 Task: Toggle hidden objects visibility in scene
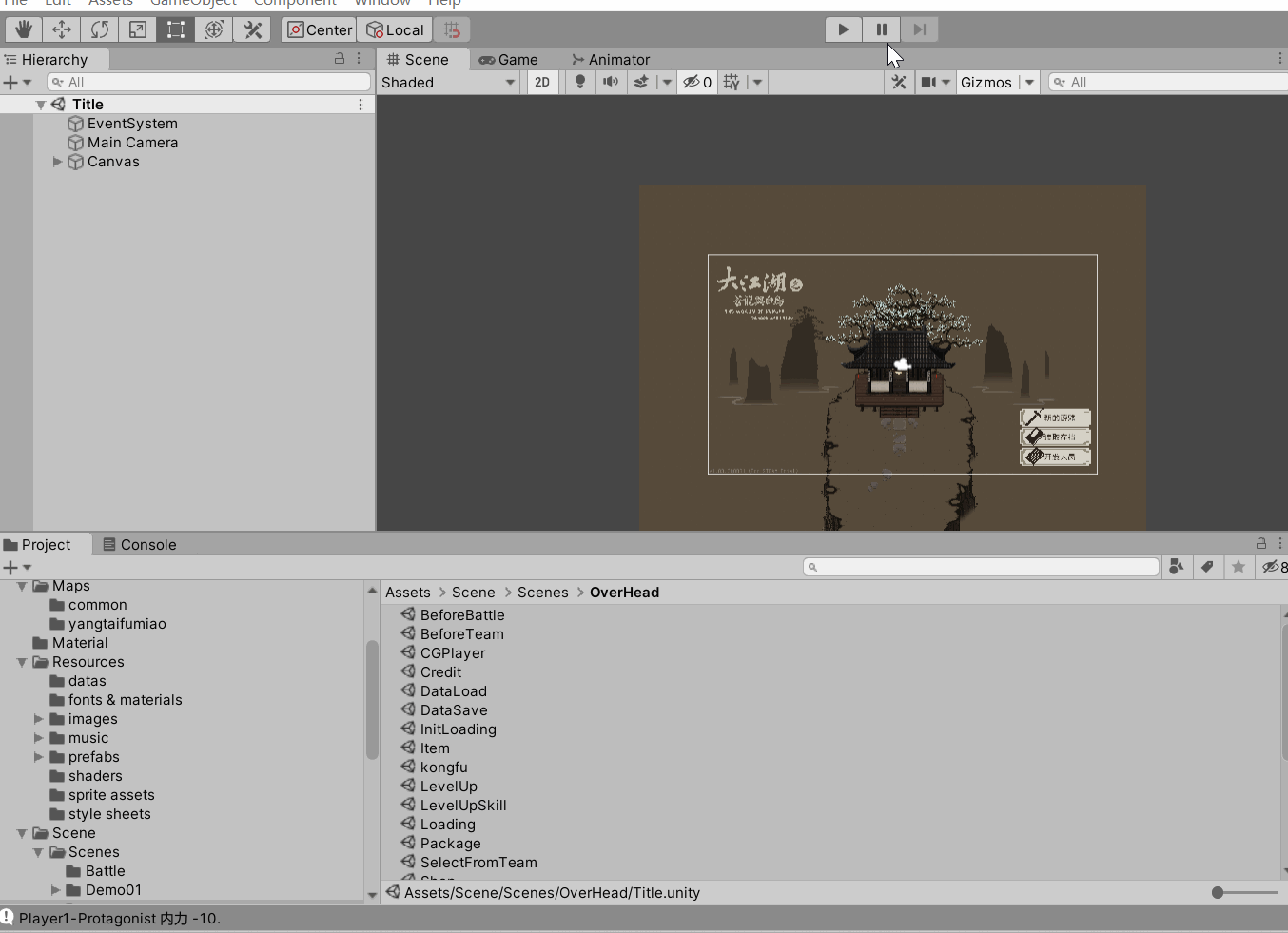697,82
